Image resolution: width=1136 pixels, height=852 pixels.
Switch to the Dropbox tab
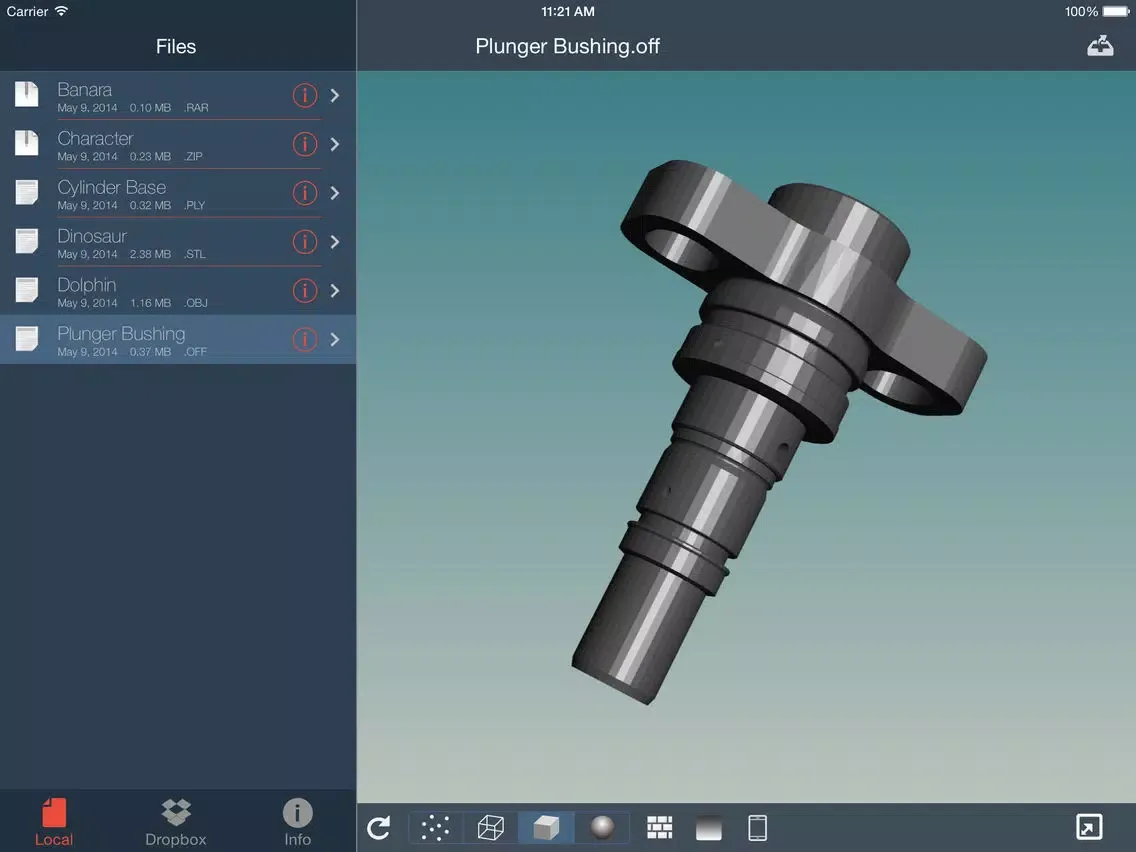pos(175,822)
